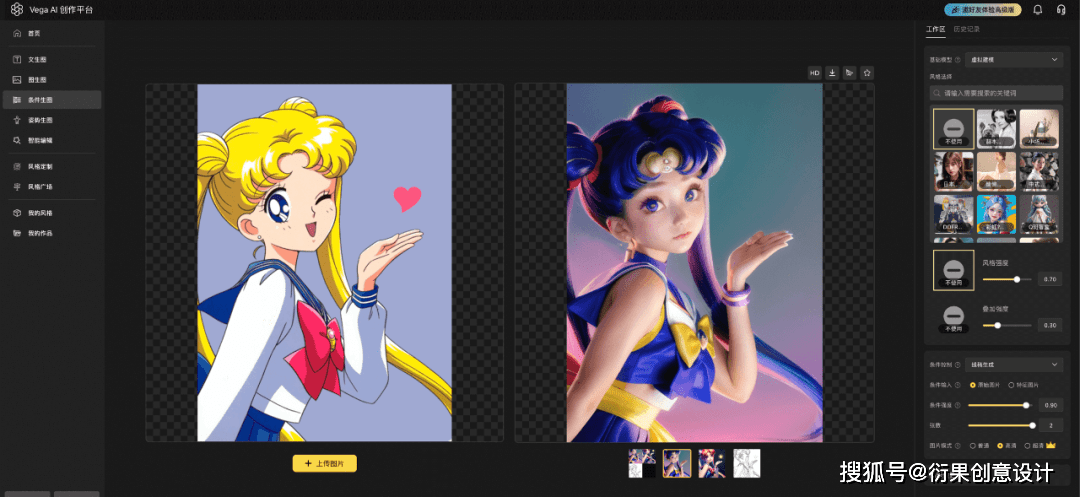Click 不使用 overlay slot beside 叠加强度
Screen dimensions: 1080x497
coord(953,319)
